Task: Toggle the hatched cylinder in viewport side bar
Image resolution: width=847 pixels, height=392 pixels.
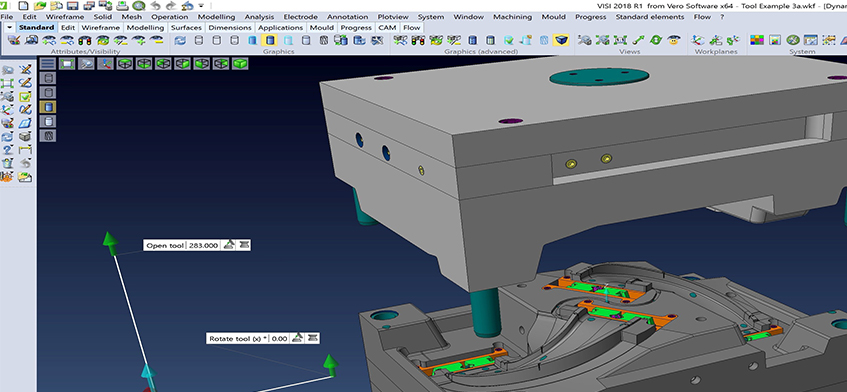Action: tap(48, 136)
